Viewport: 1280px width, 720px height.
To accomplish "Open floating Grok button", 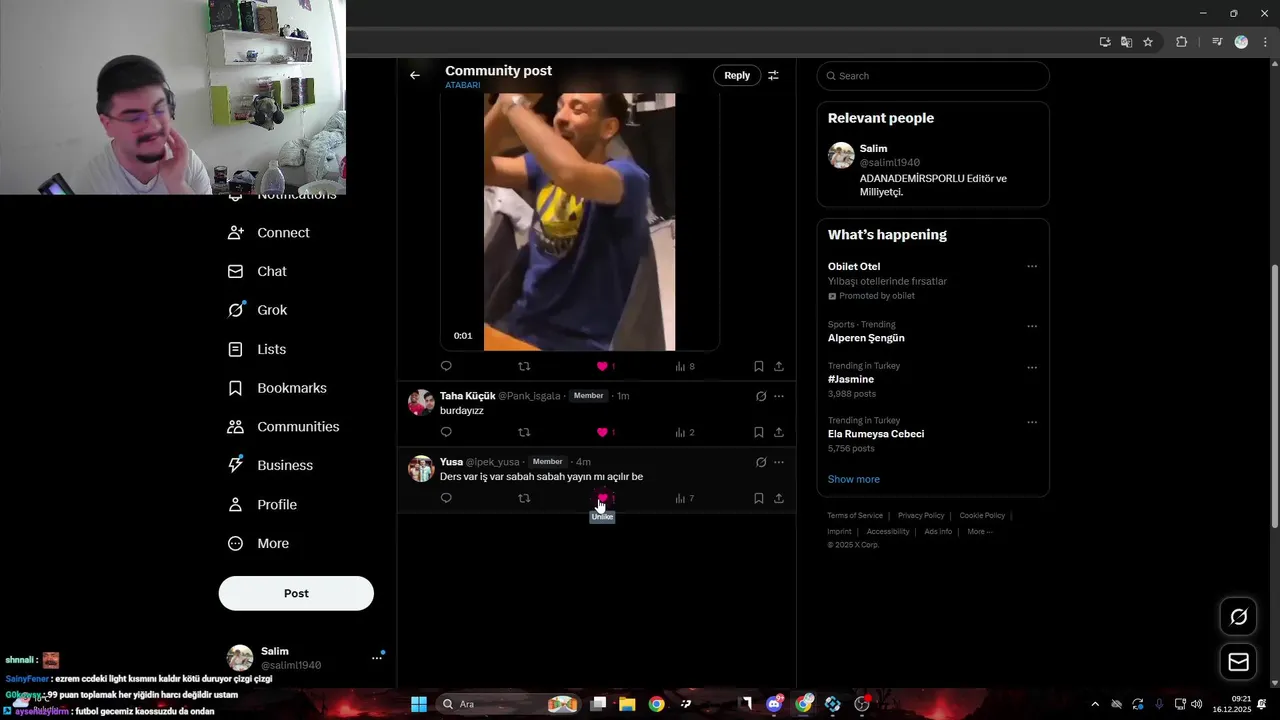I will (1238, 617).
